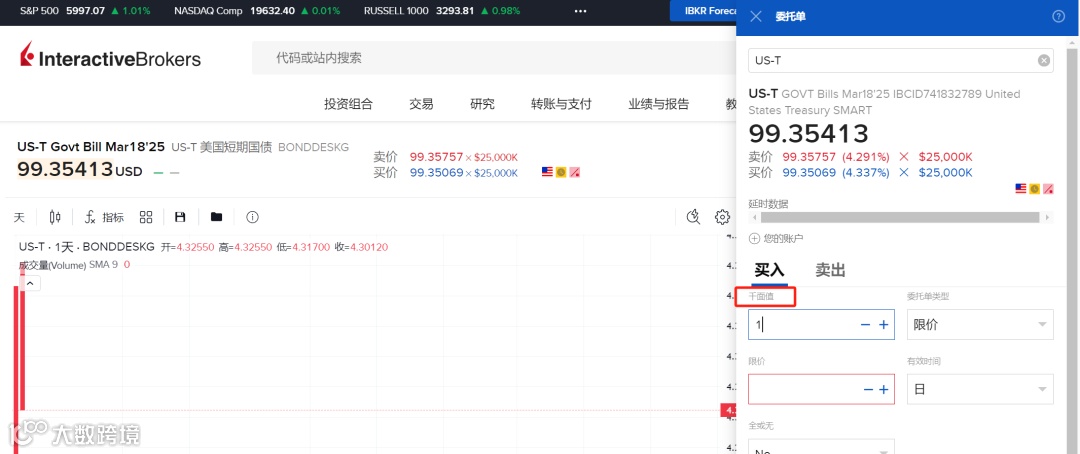Click the delayed-data clock icon in order panel
Screen dimensions: 1080x454
[x=1035, y=188]
